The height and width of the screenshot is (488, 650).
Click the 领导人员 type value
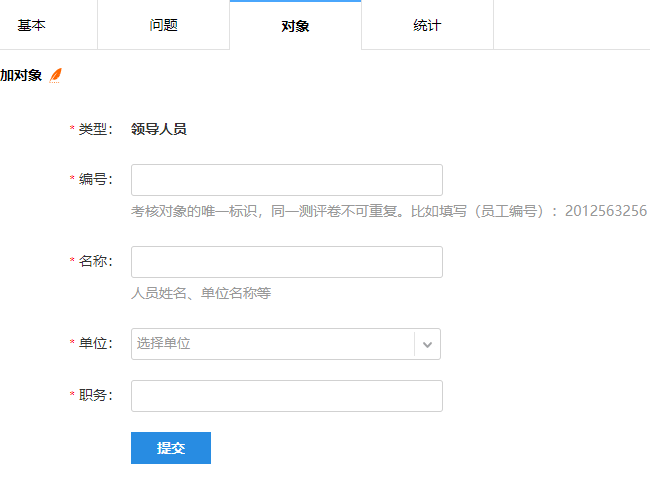coord(159,129)
